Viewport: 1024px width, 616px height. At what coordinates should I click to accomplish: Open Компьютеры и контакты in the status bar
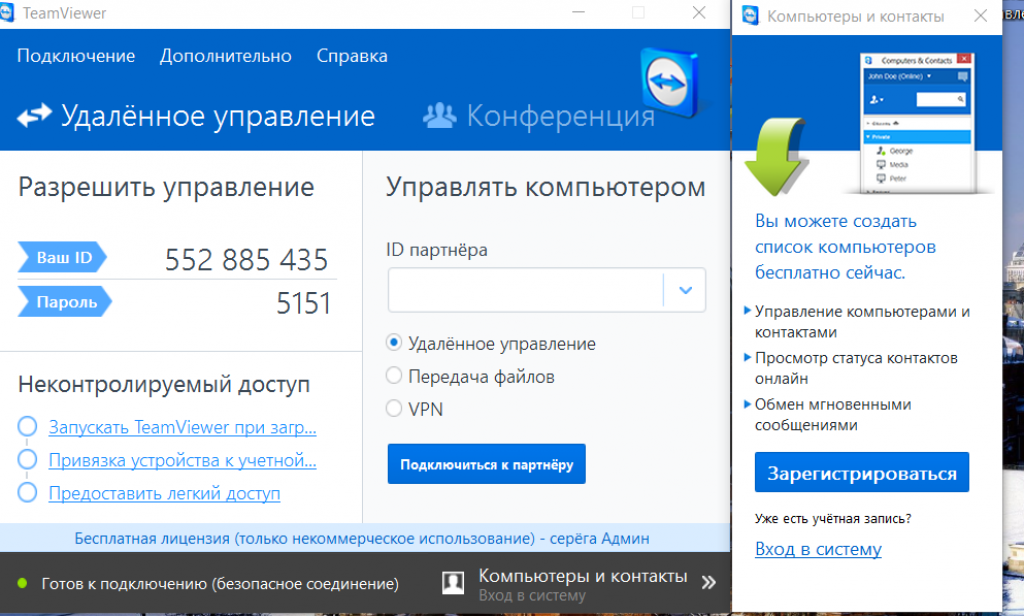coord(583,576)
